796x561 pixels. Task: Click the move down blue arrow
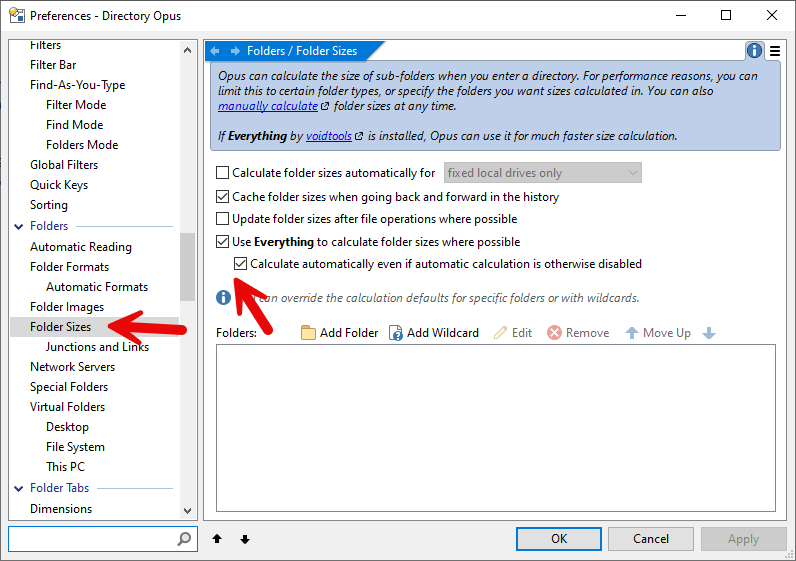709,333
